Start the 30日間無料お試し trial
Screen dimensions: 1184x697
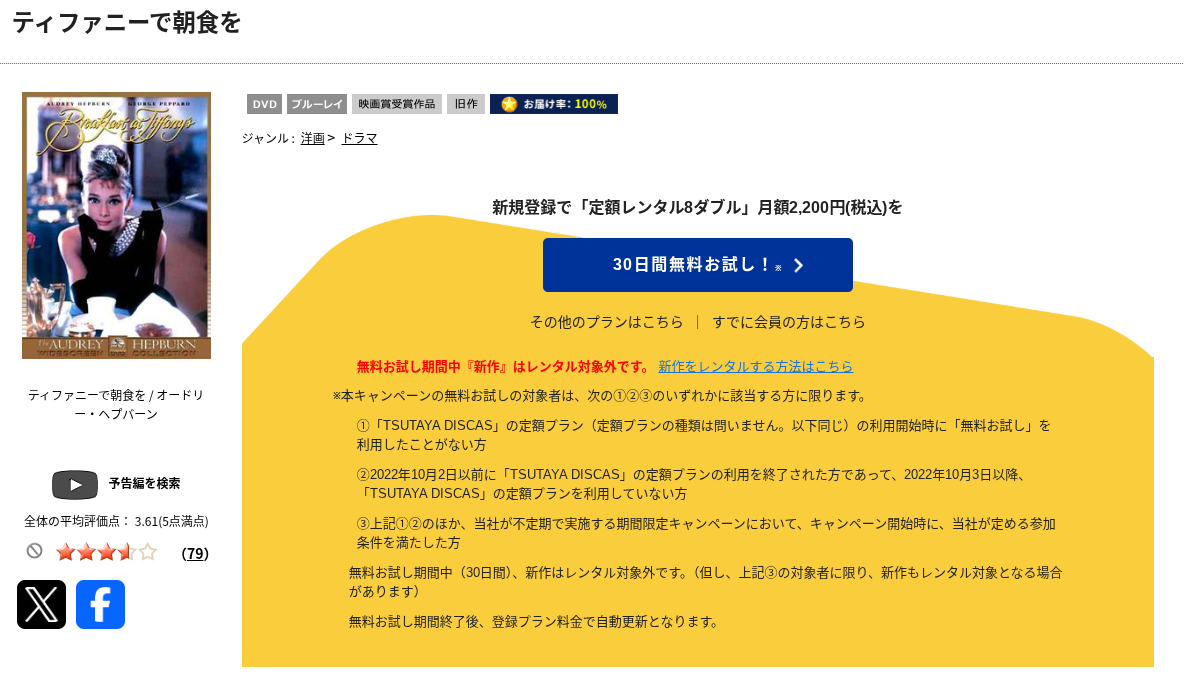698,265
